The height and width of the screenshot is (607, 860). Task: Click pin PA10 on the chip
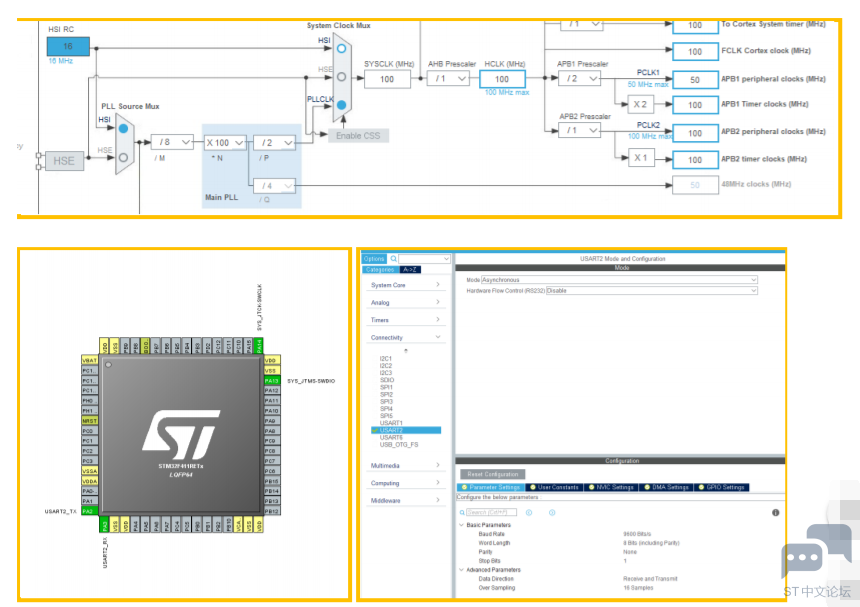coord(272,411)
